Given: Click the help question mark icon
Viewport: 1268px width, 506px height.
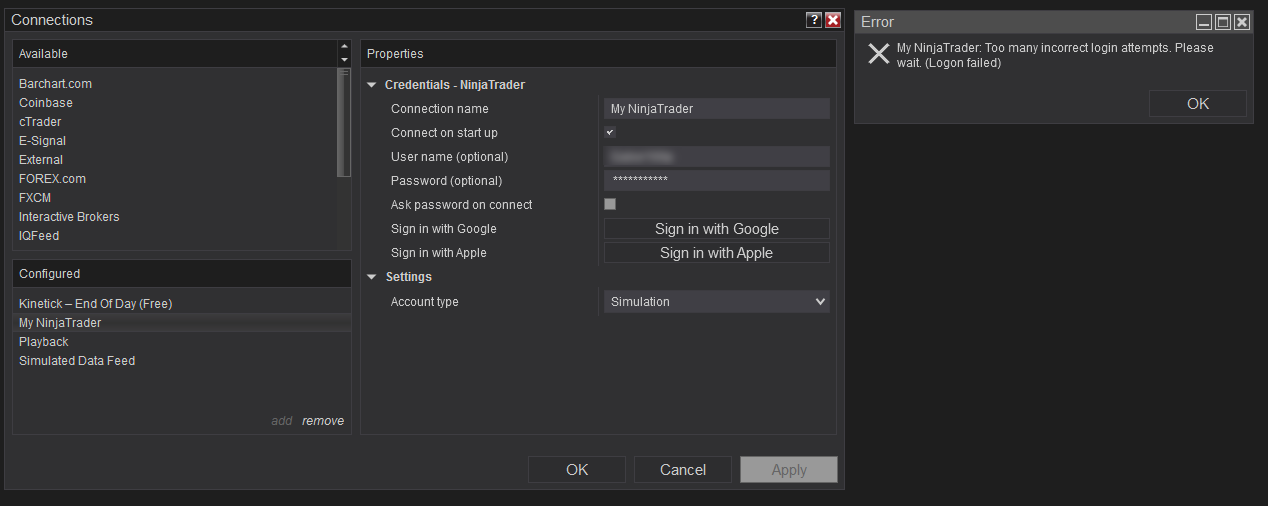Looking at the screenshot, I should tap(814, 20).
